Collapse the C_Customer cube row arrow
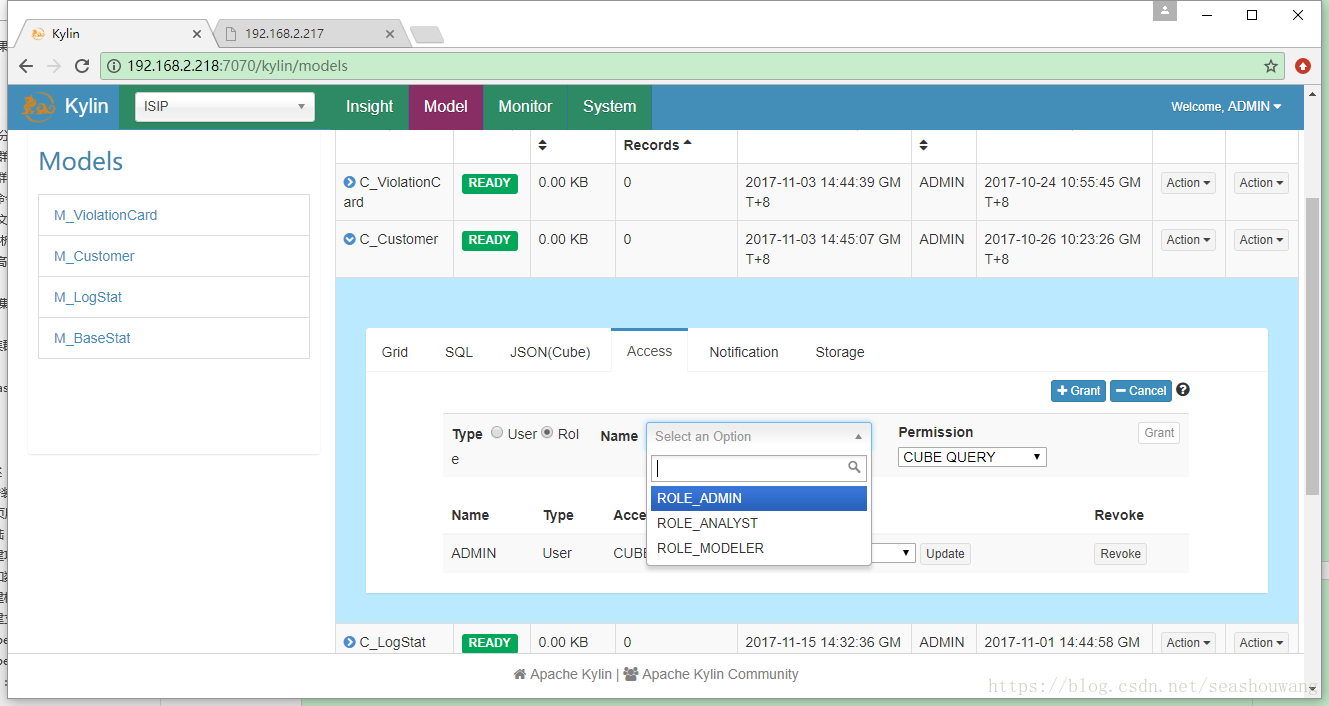The height and width of the screenshot is (706, 1329). [x=349, y=239]
